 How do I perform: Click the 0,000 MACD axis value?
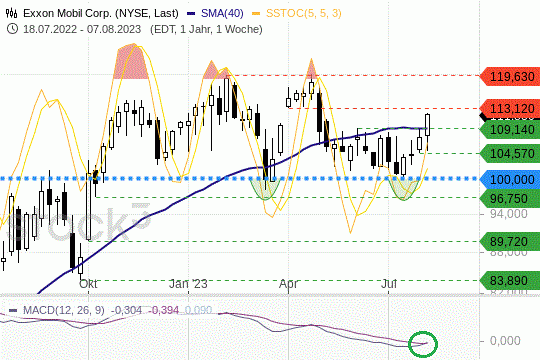pyautogui.click(x=505, y=341)
